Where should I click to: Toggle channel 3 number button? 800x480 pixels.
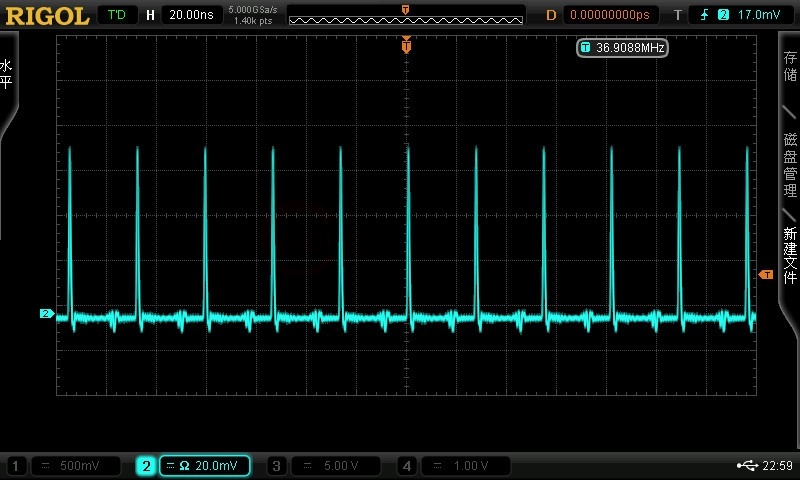tap(276, 466)
